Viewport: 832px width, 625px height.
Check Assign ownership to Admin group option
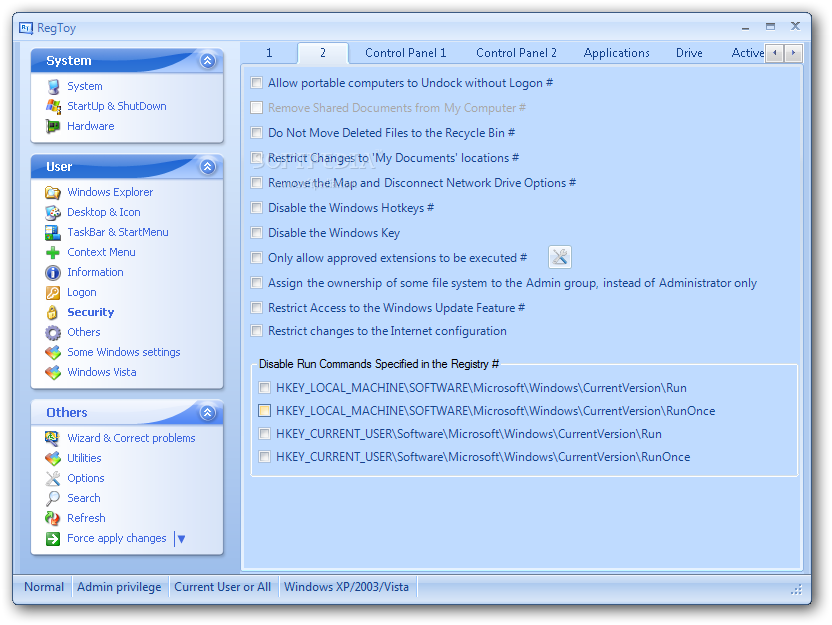[x=257, y=283]
